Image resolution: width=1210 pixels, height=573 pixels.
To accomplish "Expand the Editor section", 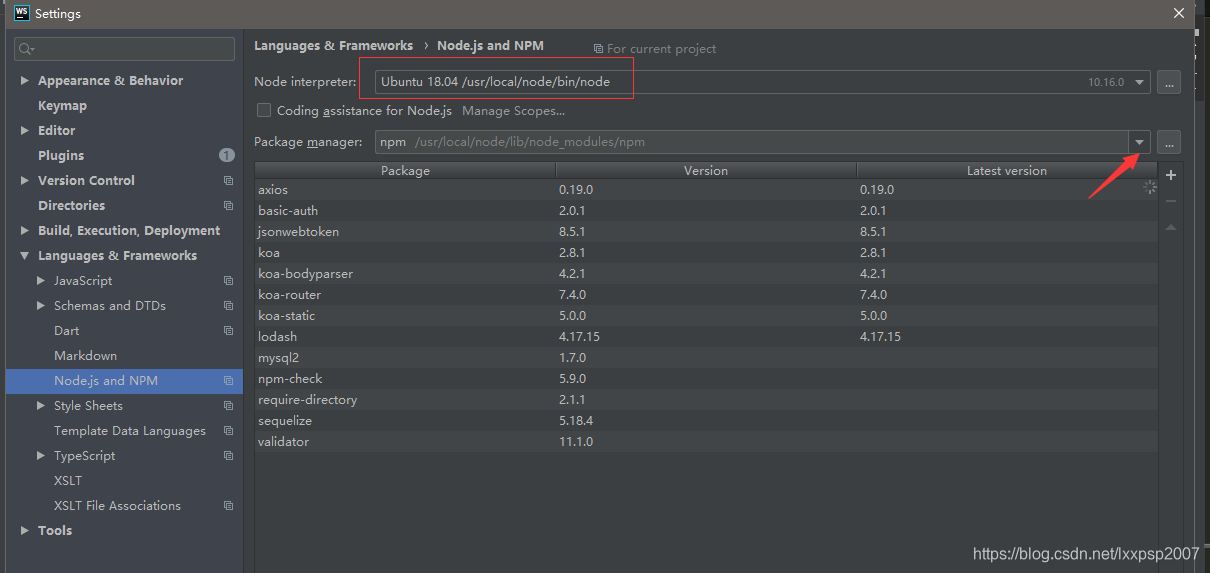I will coord(24,130).
